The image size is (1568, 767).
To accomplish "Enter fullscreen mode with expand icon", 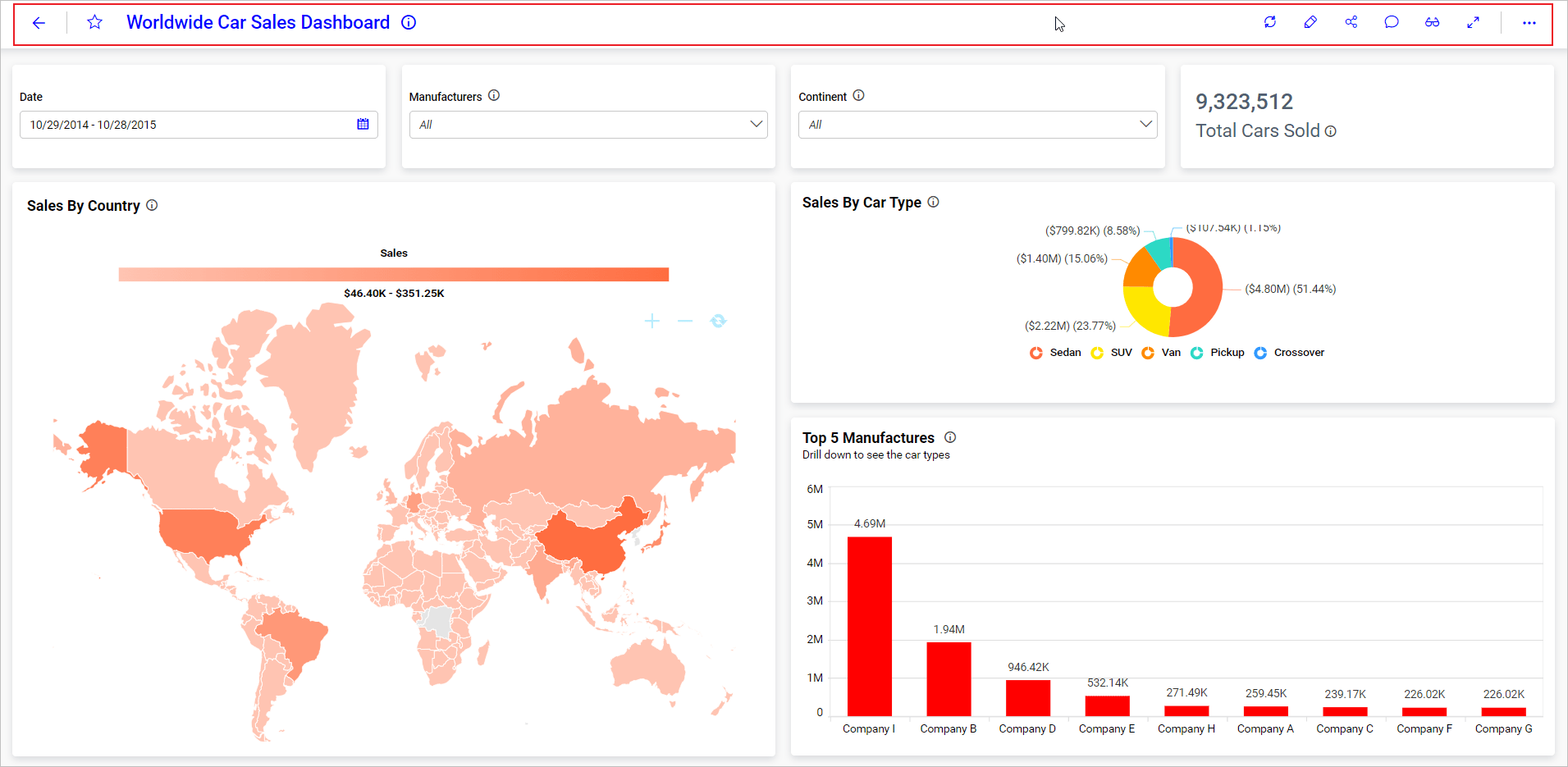I will [1473, 23].
